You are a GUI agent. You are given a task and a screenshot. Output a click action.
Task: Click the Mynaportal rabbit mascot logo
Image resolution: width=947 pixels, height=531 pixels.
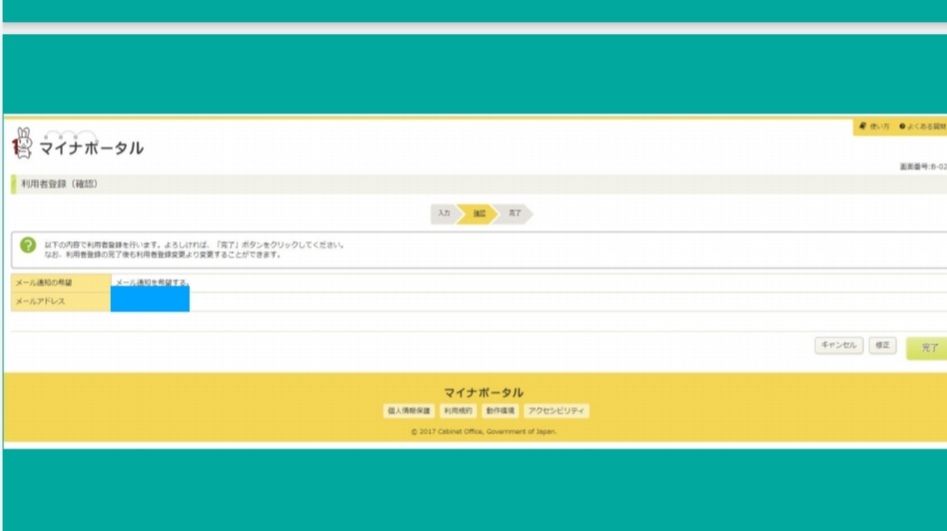click(22, 146)
